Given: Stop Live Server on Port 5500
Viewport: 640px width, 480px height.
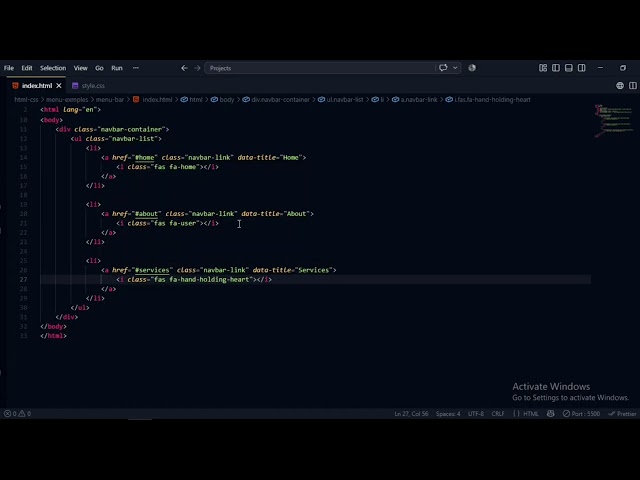Looking at the screenshot, I should coord(581,413).
